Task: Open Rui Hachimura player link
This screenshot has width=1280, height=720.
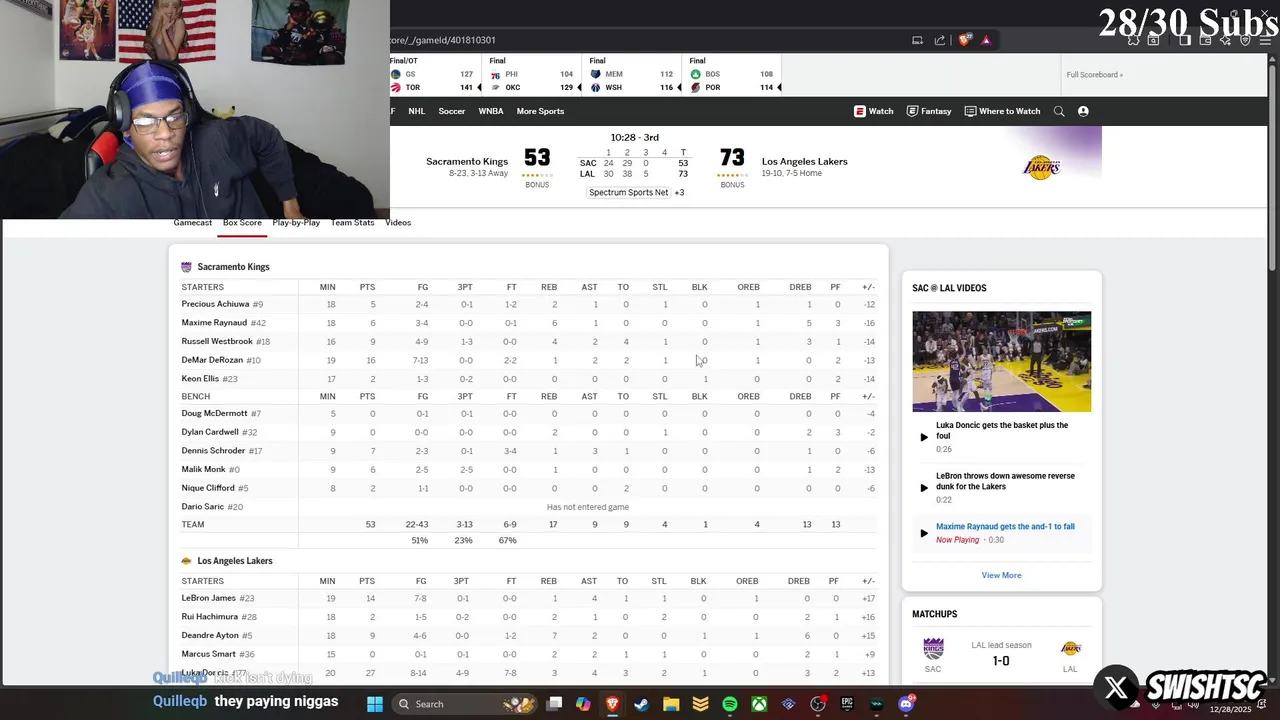Action: click(209, 617)
